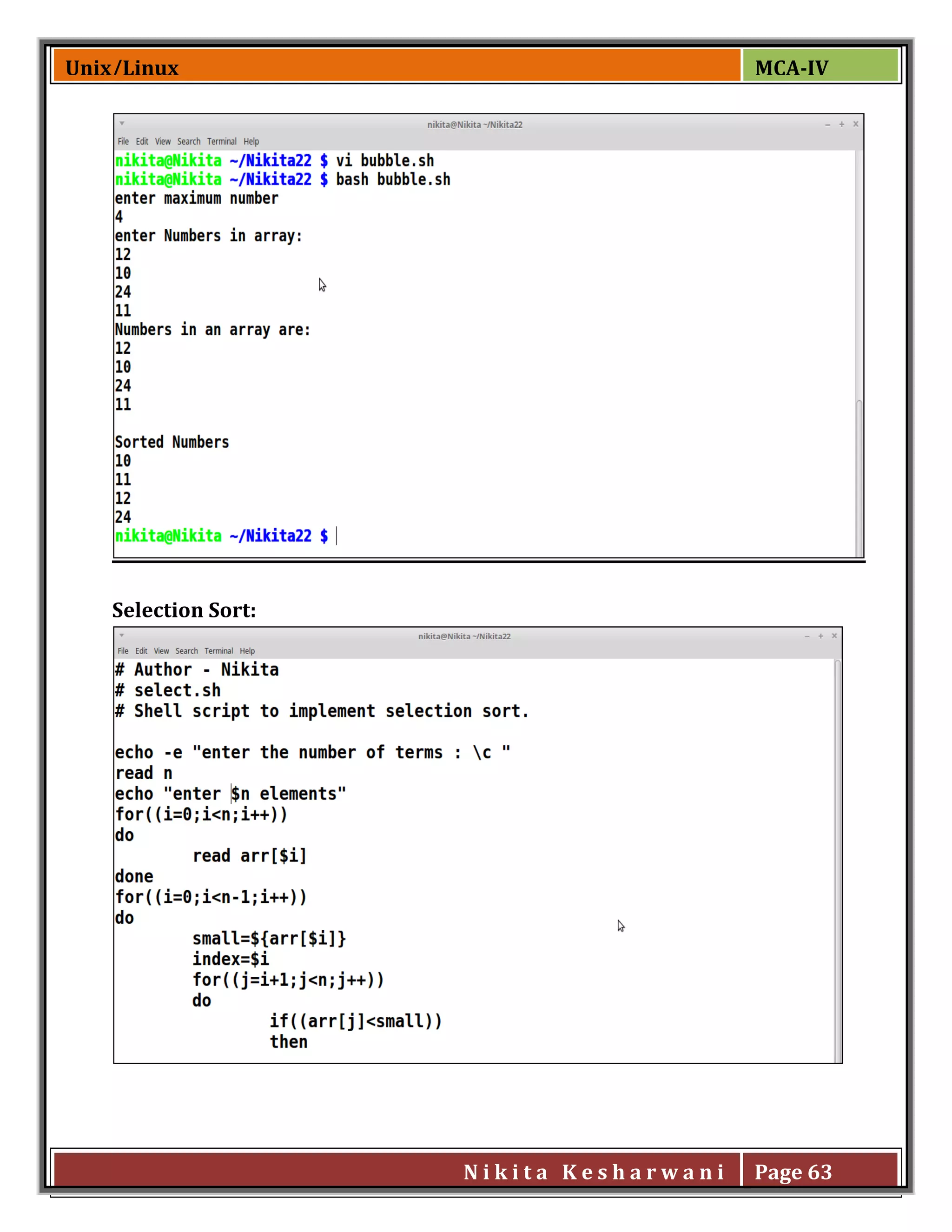
Task: Open File menu in lower select.sh terminal
Action: click(x=123, y=651)
